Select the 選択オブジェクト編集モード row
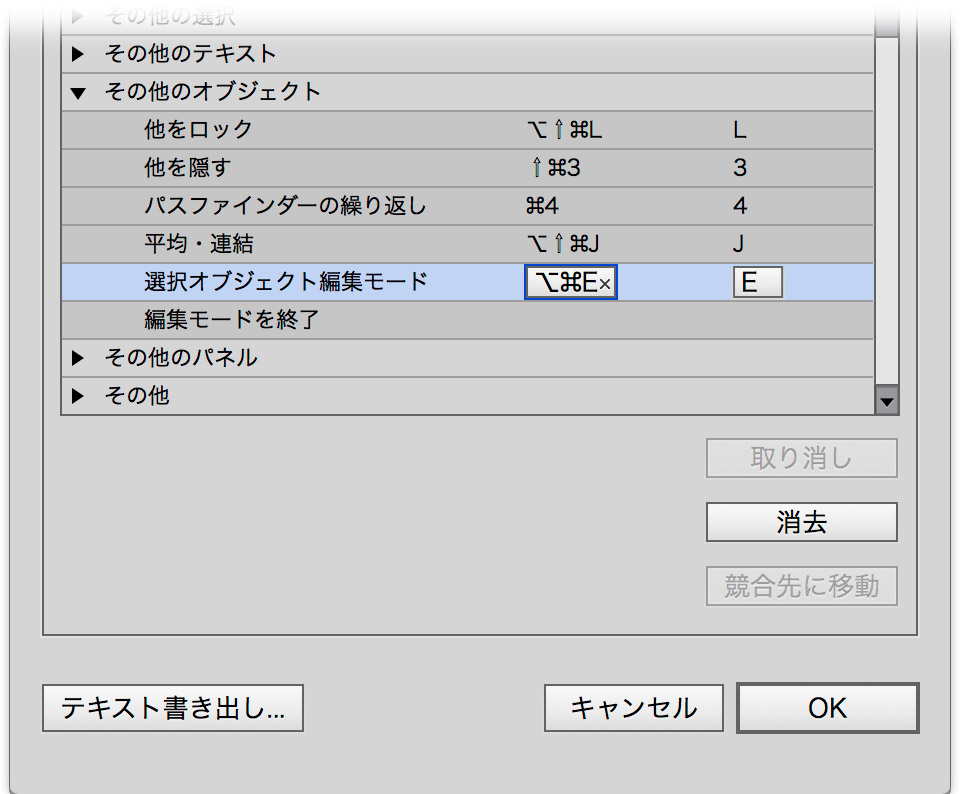Image resolution: width=960 pixels, height=794 pixels. click(x=467, y=282)
